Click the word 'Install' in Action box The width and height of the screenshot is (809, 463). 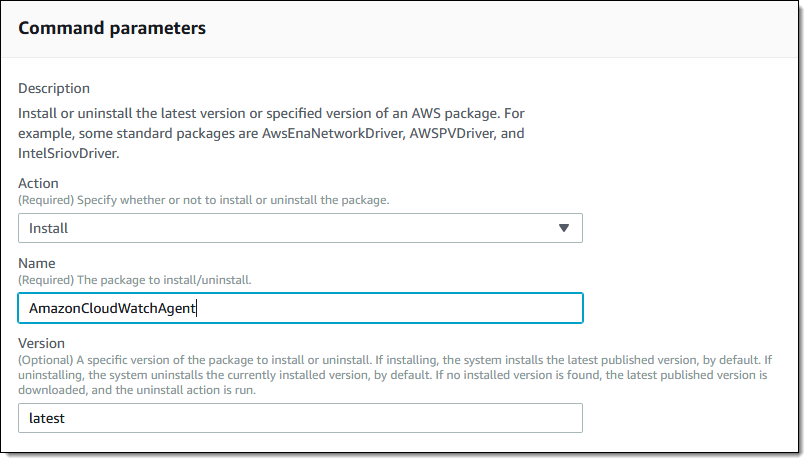pos(48,228)
